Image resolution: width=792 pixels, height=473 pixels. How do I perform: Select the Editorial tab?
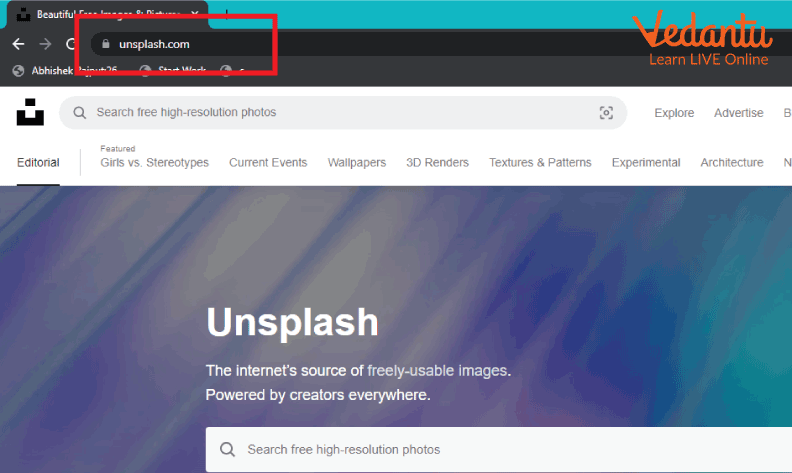(x=38, y=163)
